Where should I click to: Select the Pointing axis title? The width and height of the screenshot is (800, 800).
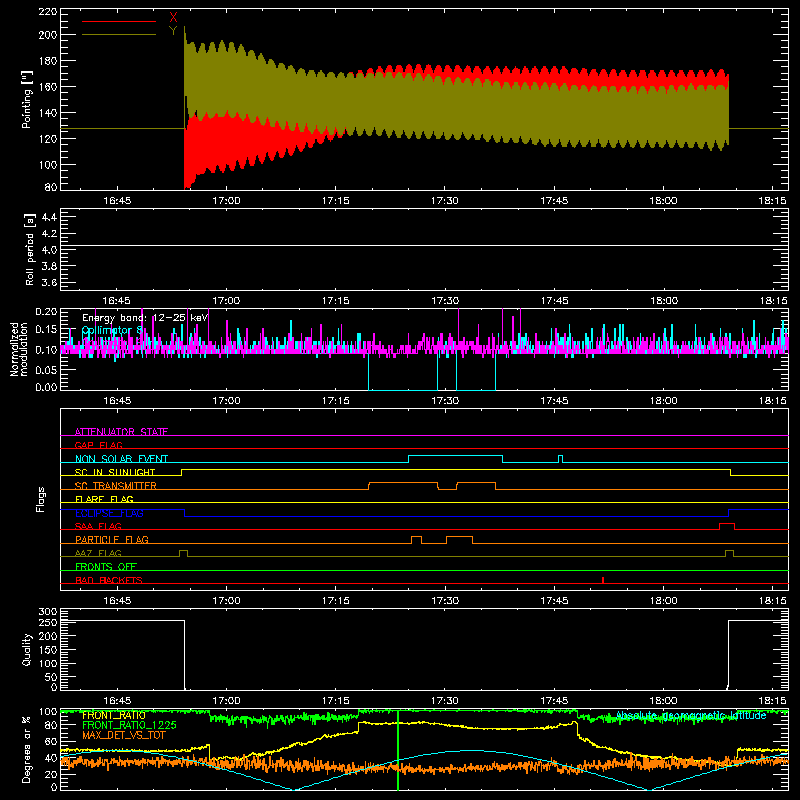click(27, 100)
